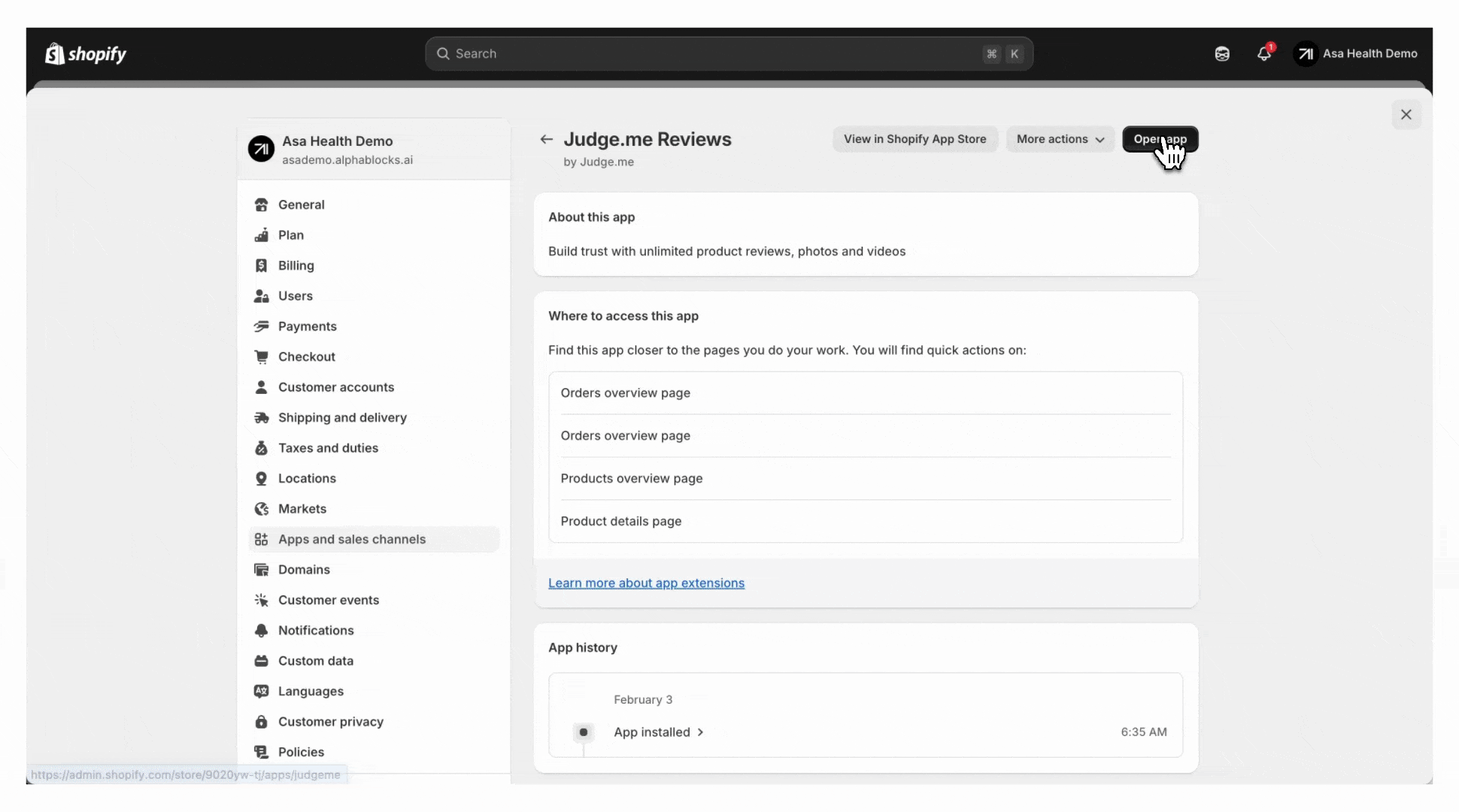Screen dimensions: 1459x812
Task: Close the settings panel with the X
Action: tap(1406, 114)
